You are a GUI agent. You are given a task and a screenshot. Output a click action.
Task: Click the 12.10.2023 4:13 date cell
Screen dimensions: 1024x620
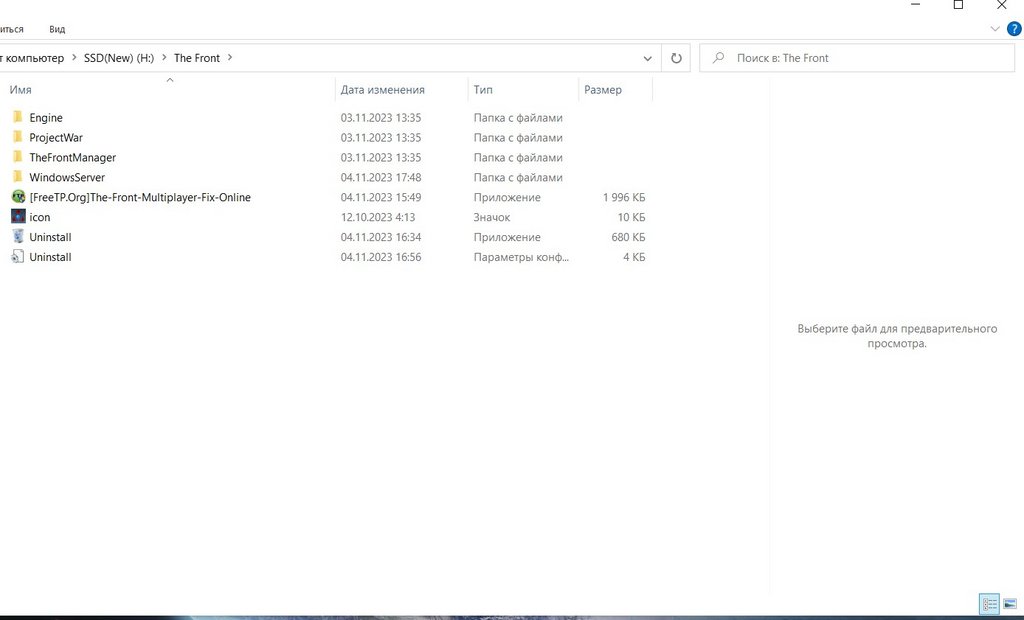click(377, 217)
